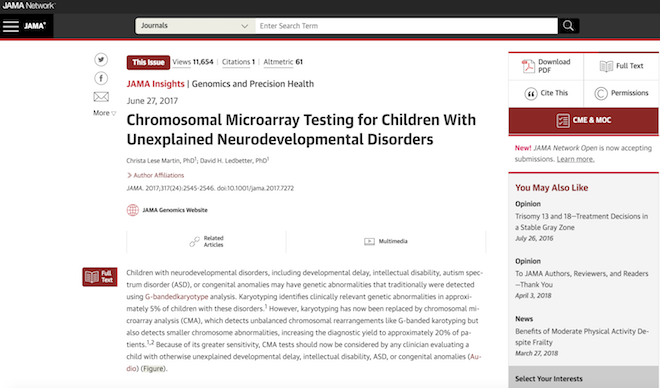
Task: Open Cite This quotation icon
Action: click(531, 93)
